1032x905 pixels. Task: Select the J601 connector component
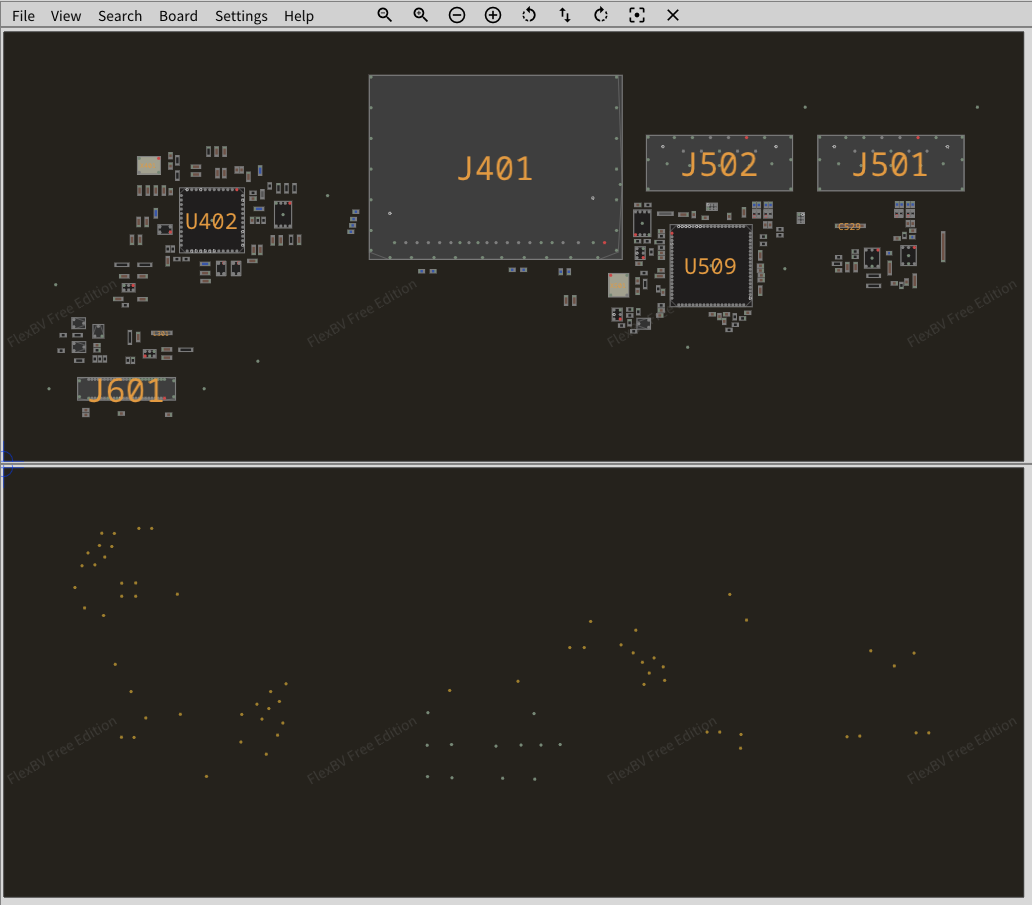tap(126, 390)
